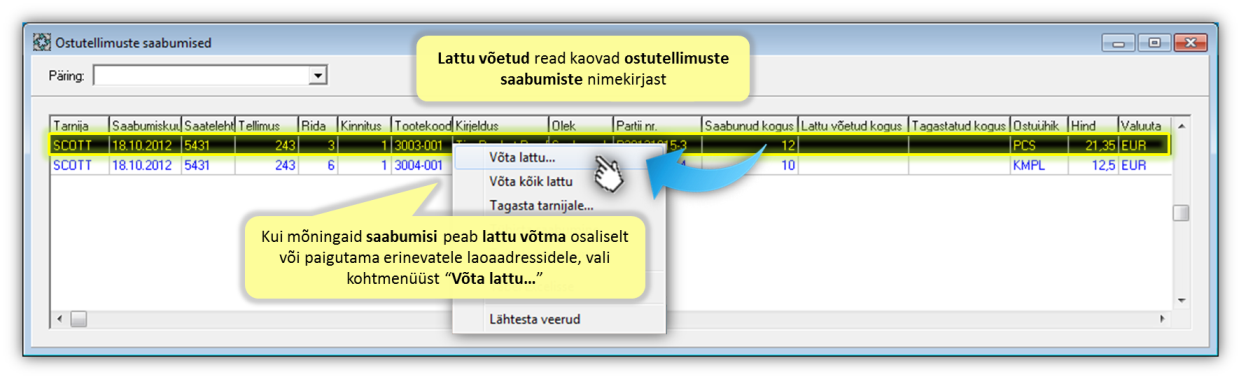1241x379 pixels.
Task: Click the Tagastatud kogus column header
Action: tap(960, 126)
